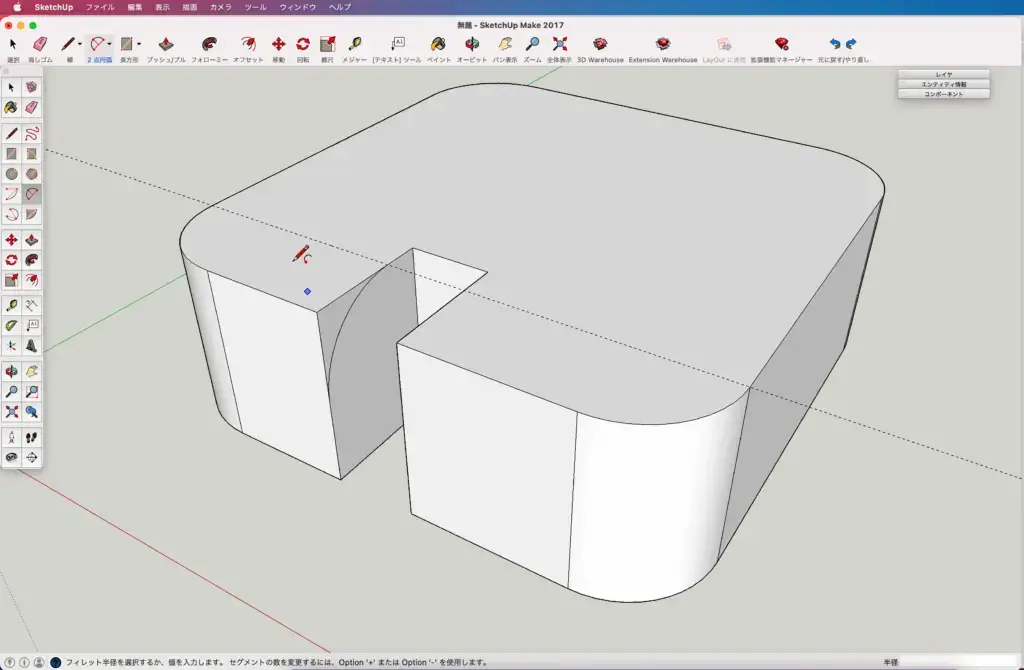1024x670 pixels.
Task: Select the Polygon tool in left palette
Action: pyautogui.click(x=31, y=174)
